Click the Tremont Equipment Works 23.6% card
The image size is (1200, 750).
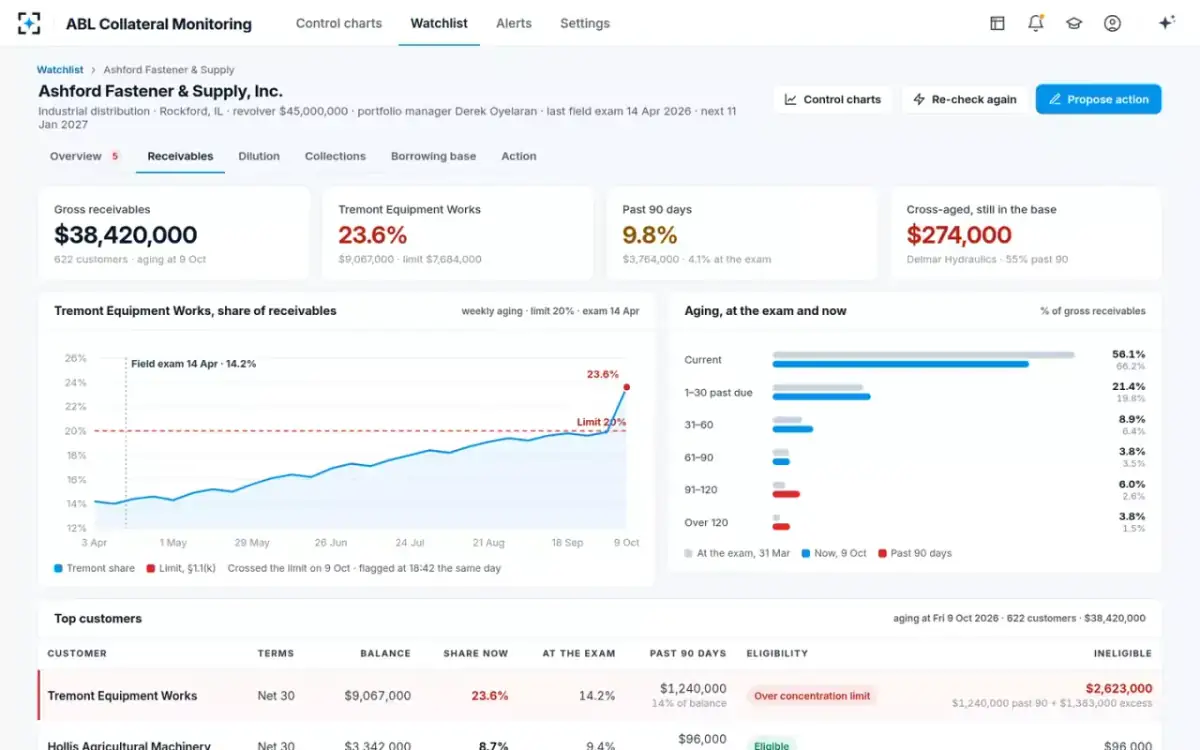click(458, 234)
